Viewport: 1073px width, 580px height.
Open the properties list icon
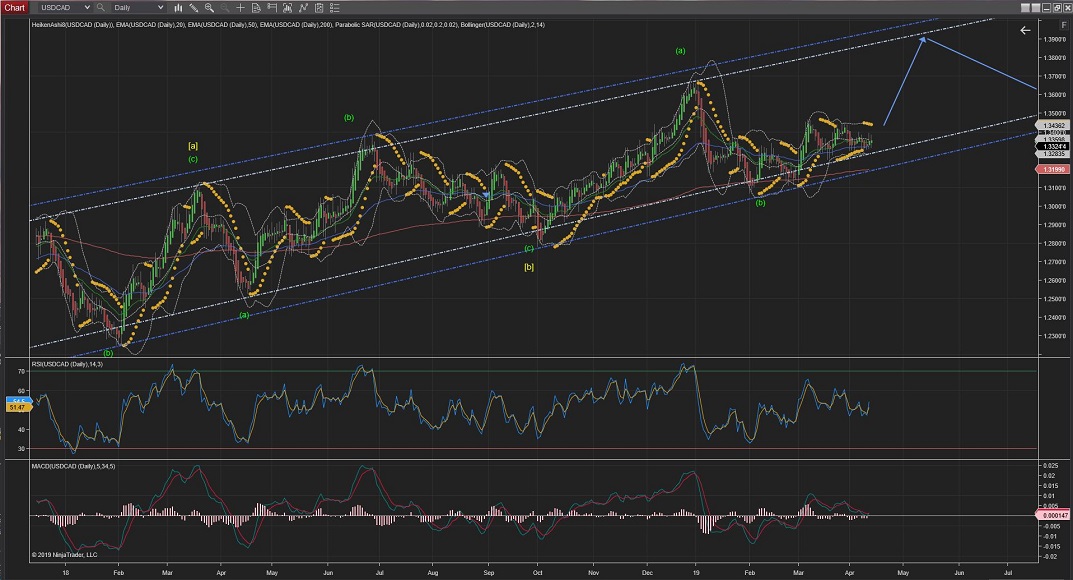pyautogui.click(x=334, y=8)
